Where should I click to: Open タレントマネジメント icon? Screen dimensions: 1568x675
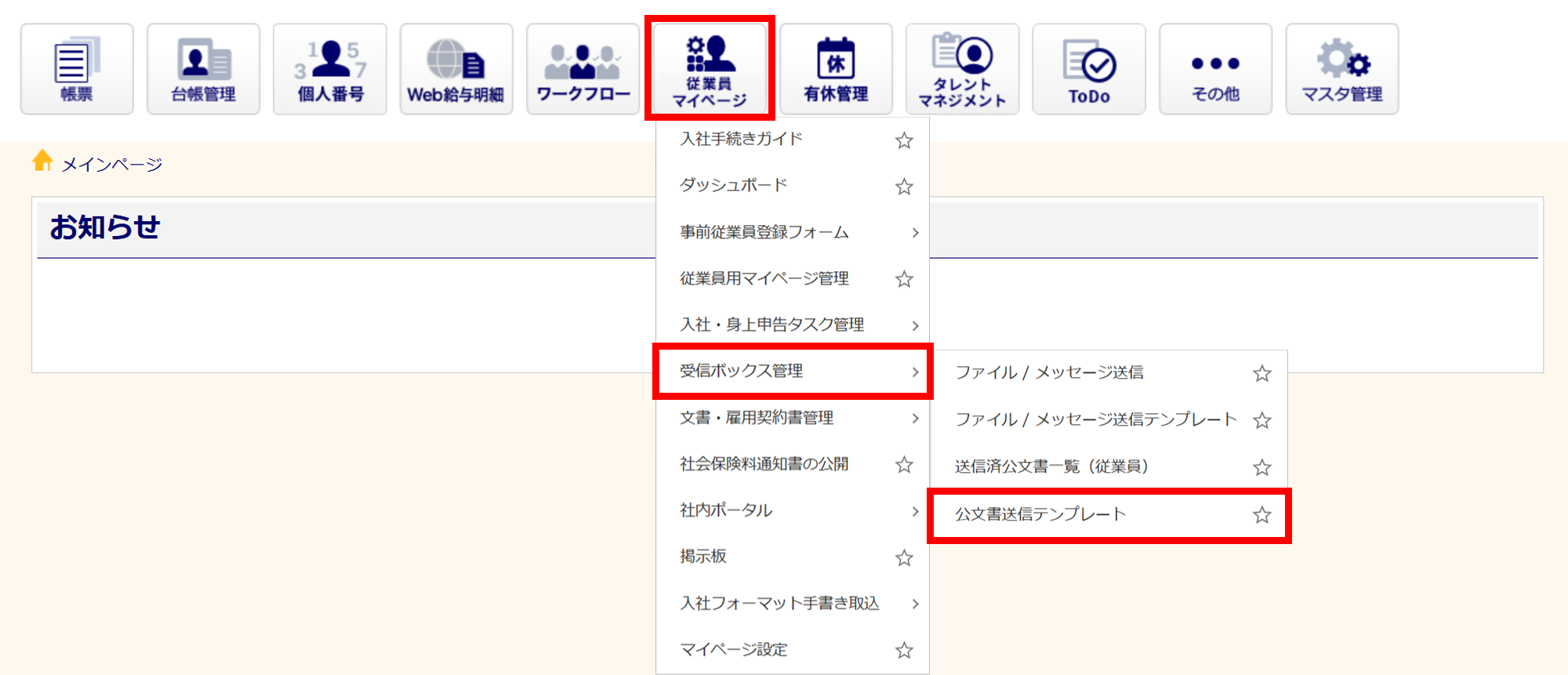tap(962, 69)
